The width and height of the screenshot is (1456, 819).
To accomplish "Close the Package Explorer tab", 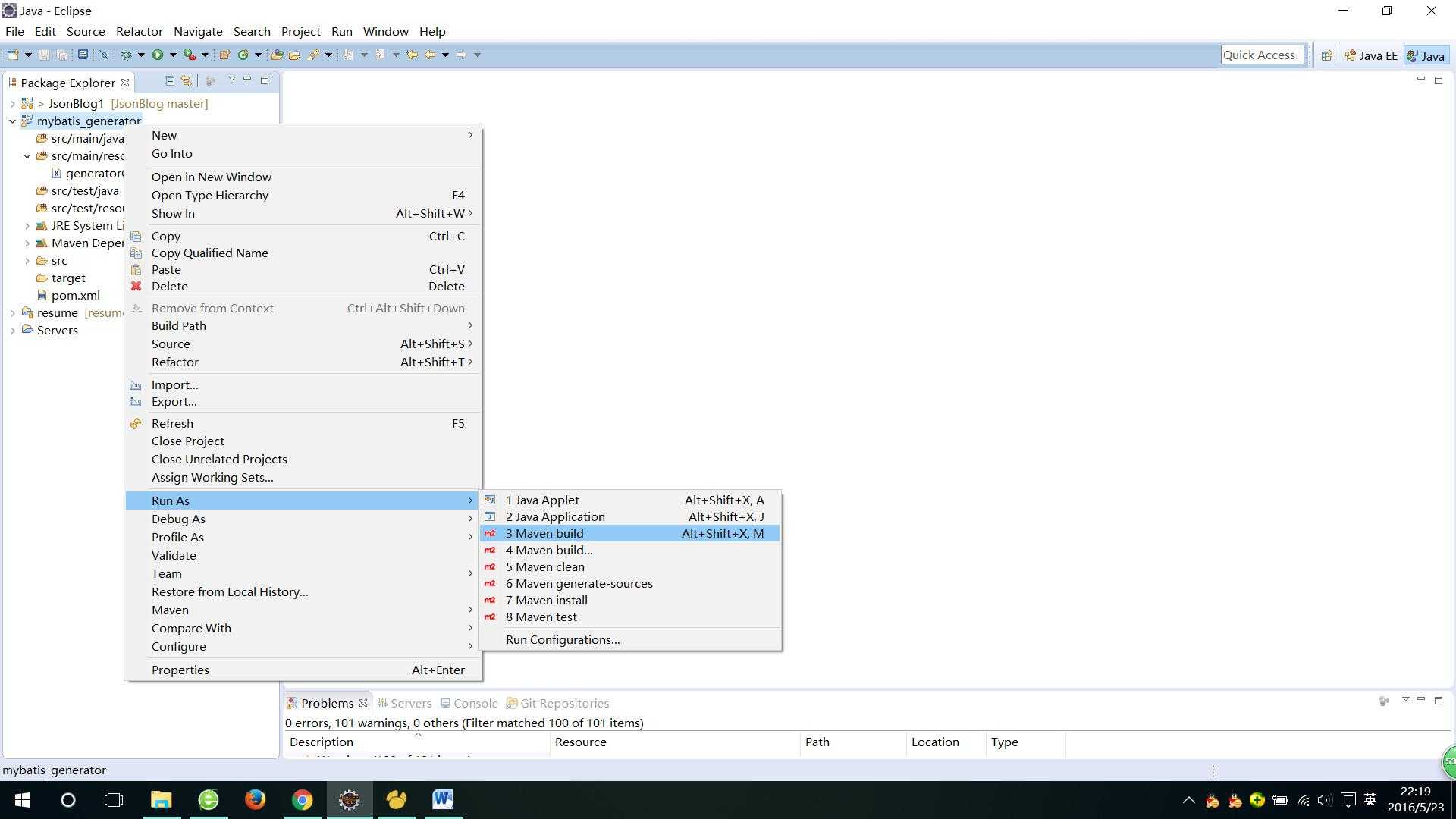I will click(x=125, y=83).
